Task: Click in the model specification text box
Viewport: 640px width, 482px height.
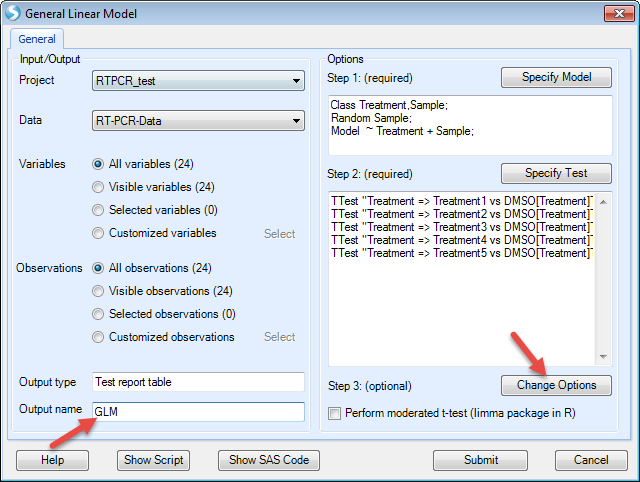Action: pos(470,125)
